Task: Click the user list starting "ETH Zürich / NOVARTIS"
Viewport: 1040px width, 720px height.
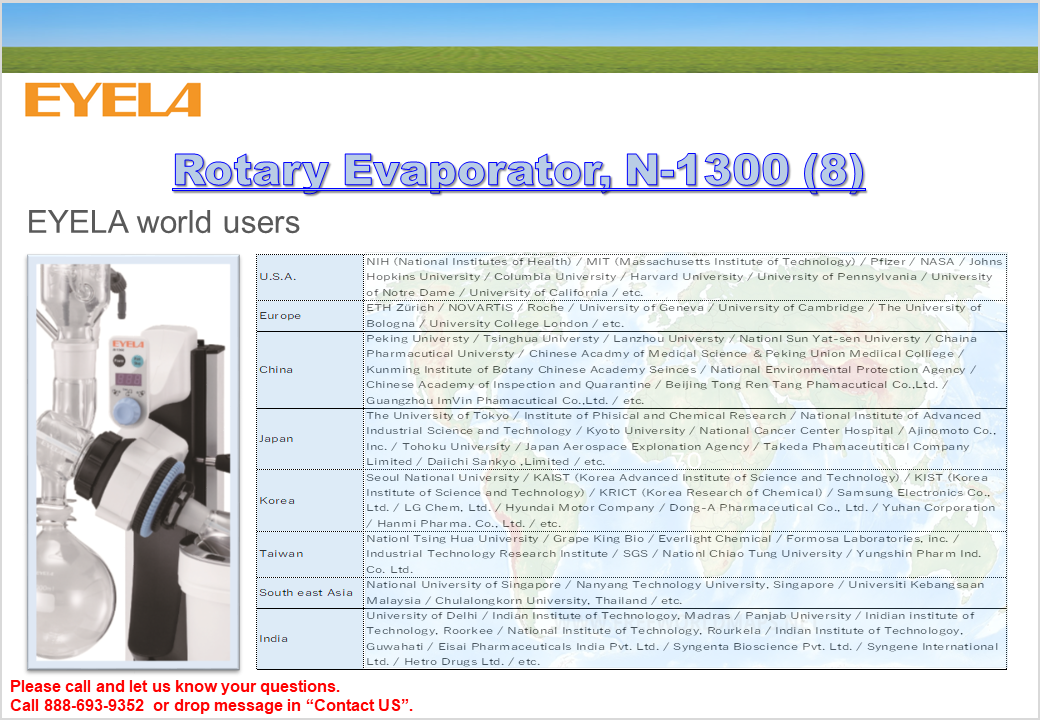Action: 685,316
